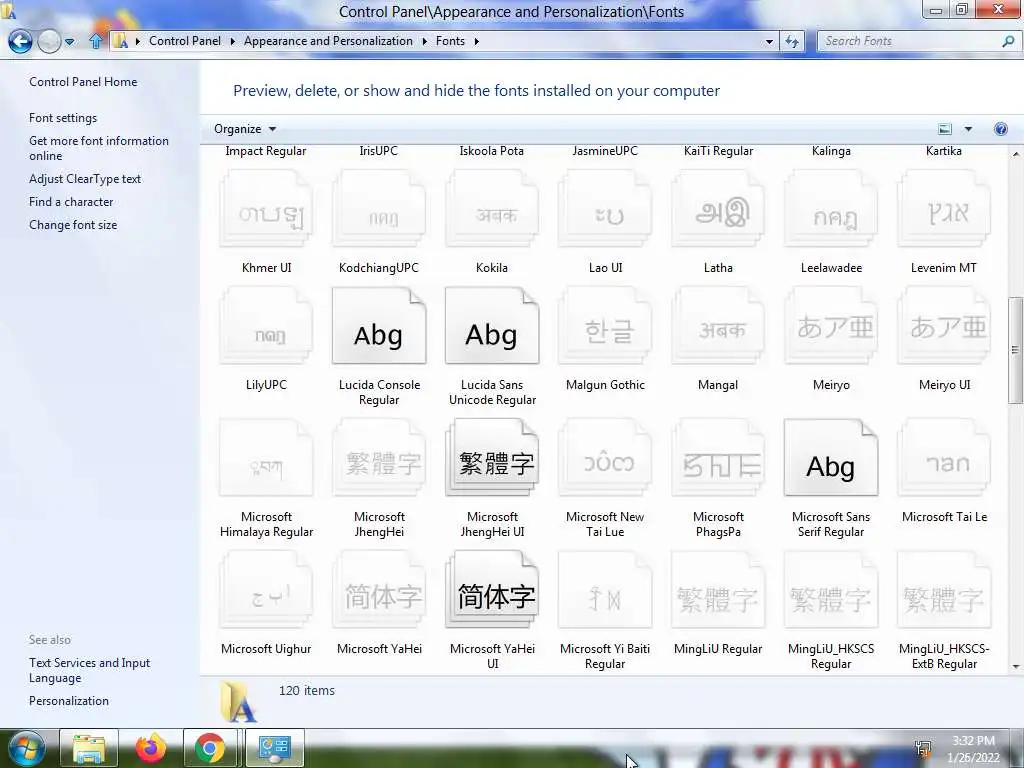The width and height of the screenshot is (1024, 768).
Task: Open the Organize dropdown menu
Action: coord(245,129)
